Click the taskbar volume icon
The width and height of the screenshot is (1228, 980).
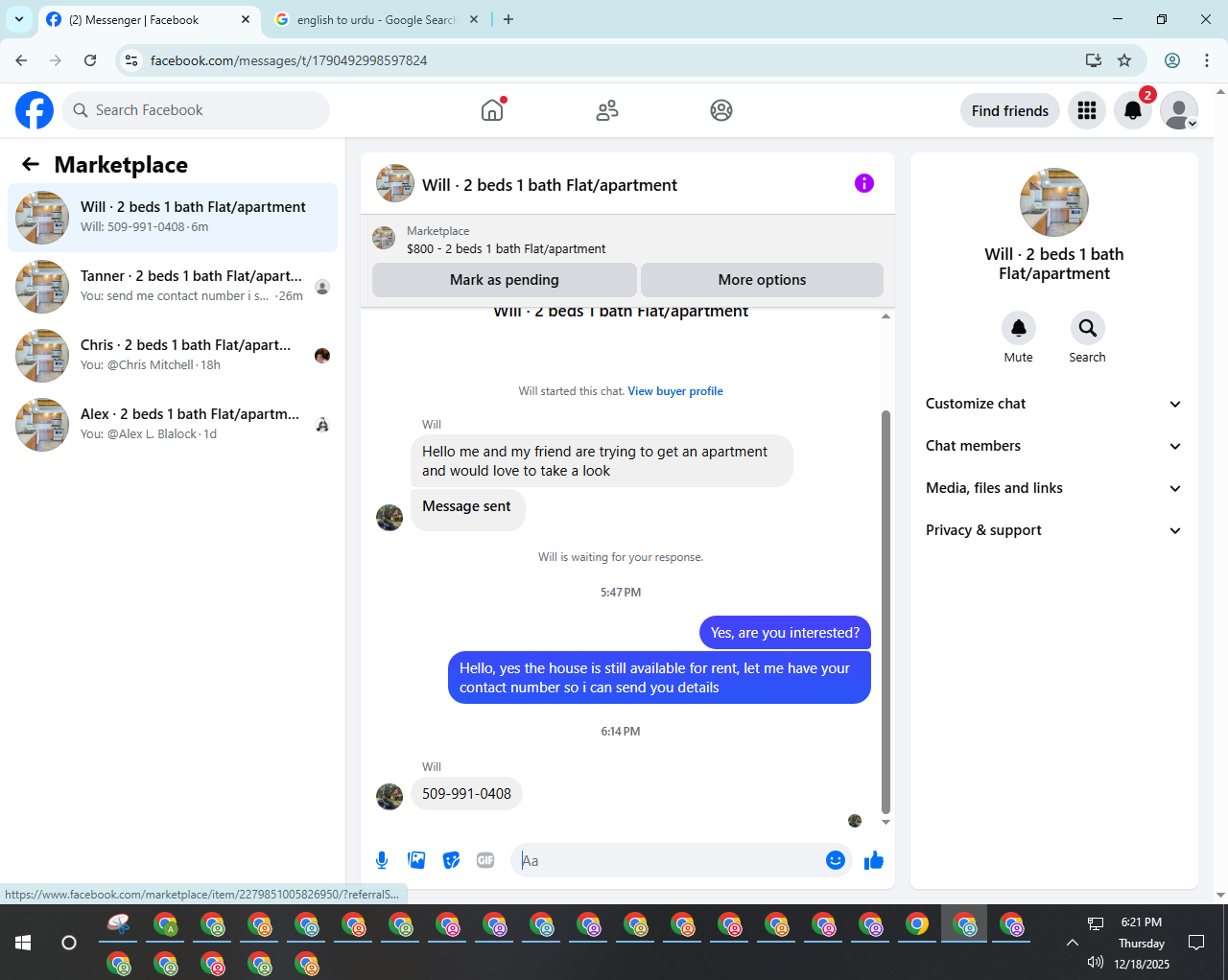[1095, 963]
